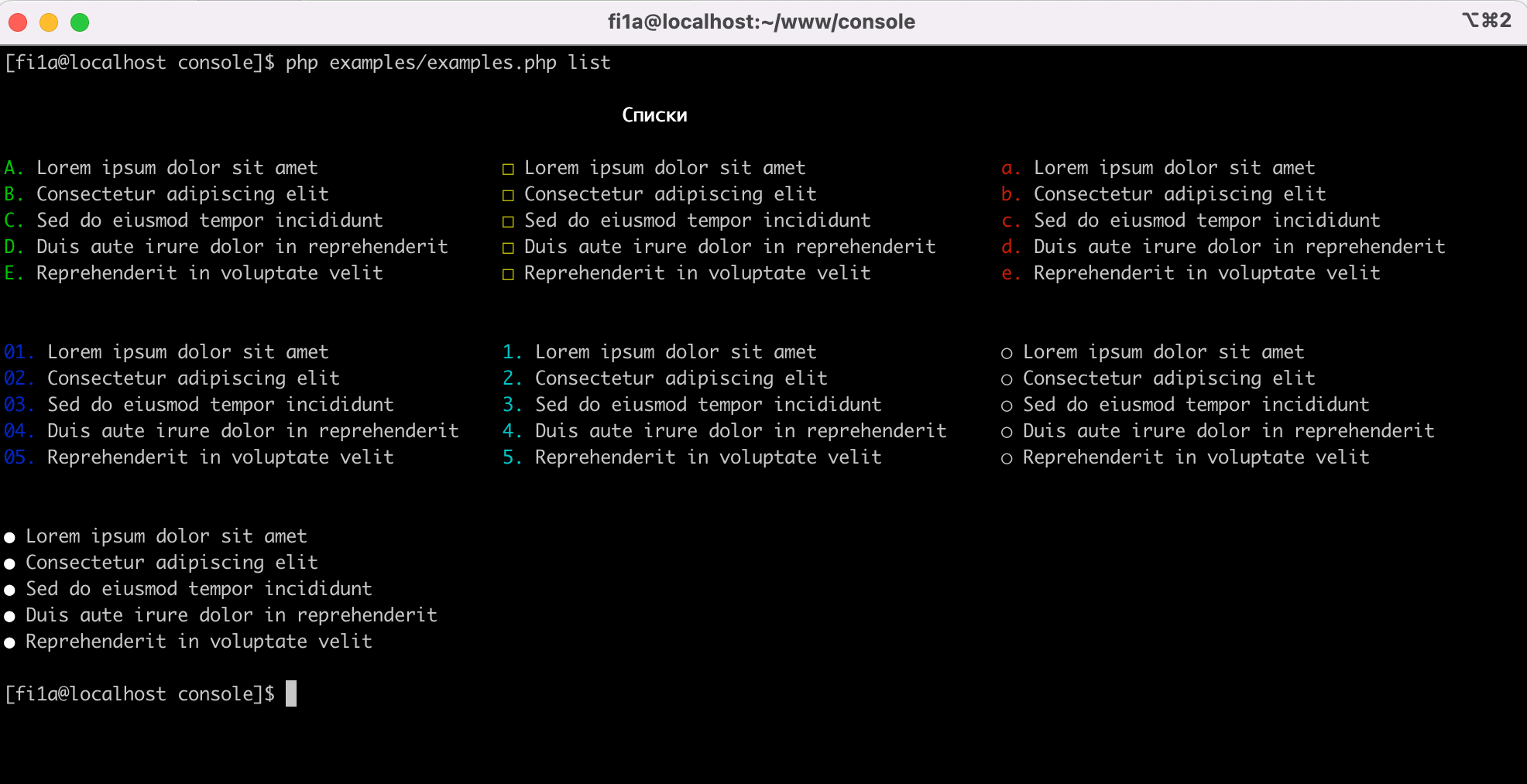Viewport: 1527px width, 784px height.
Task: Click 'Consectetur adipiscing elit' after cyan '2.'
Action: click(681, 378)
